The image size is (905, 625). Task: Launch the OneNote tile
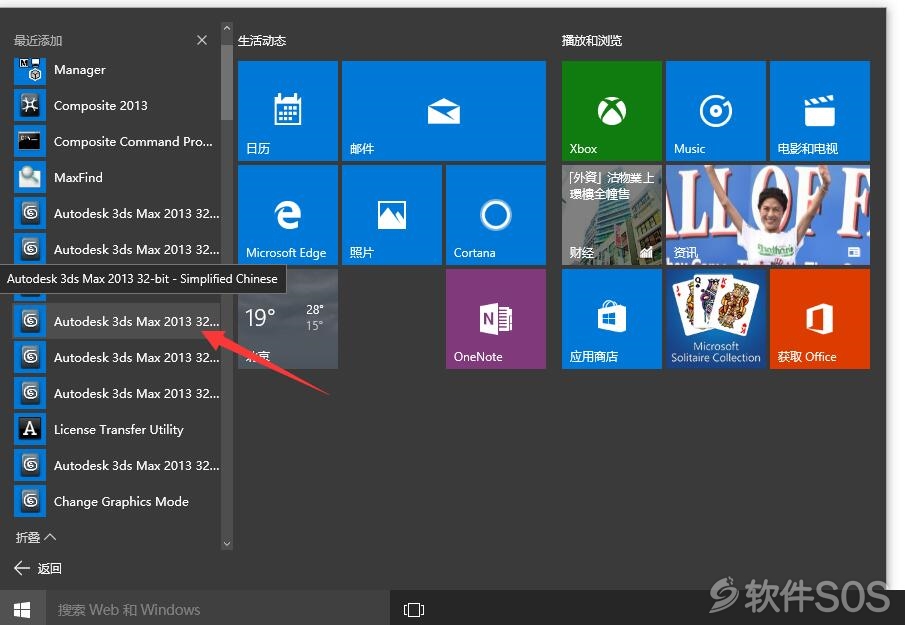[x=496, y=319]
